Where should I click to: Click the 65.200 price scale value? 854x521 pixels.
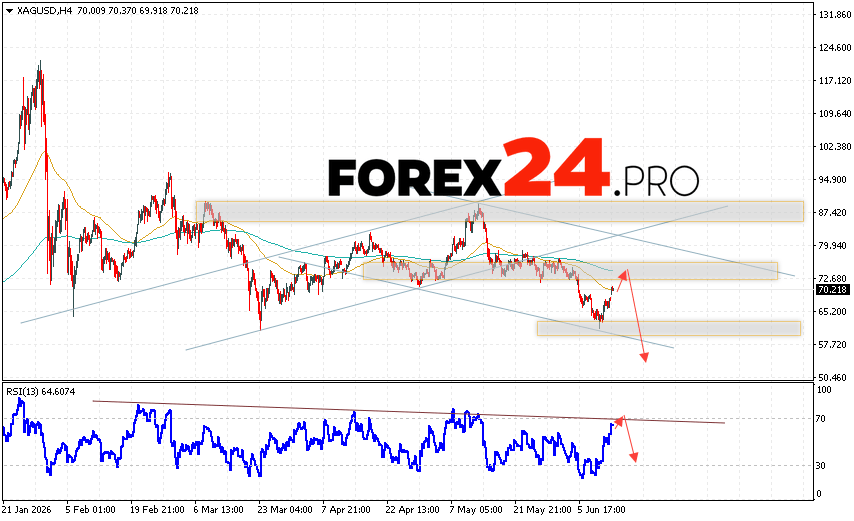834,311
